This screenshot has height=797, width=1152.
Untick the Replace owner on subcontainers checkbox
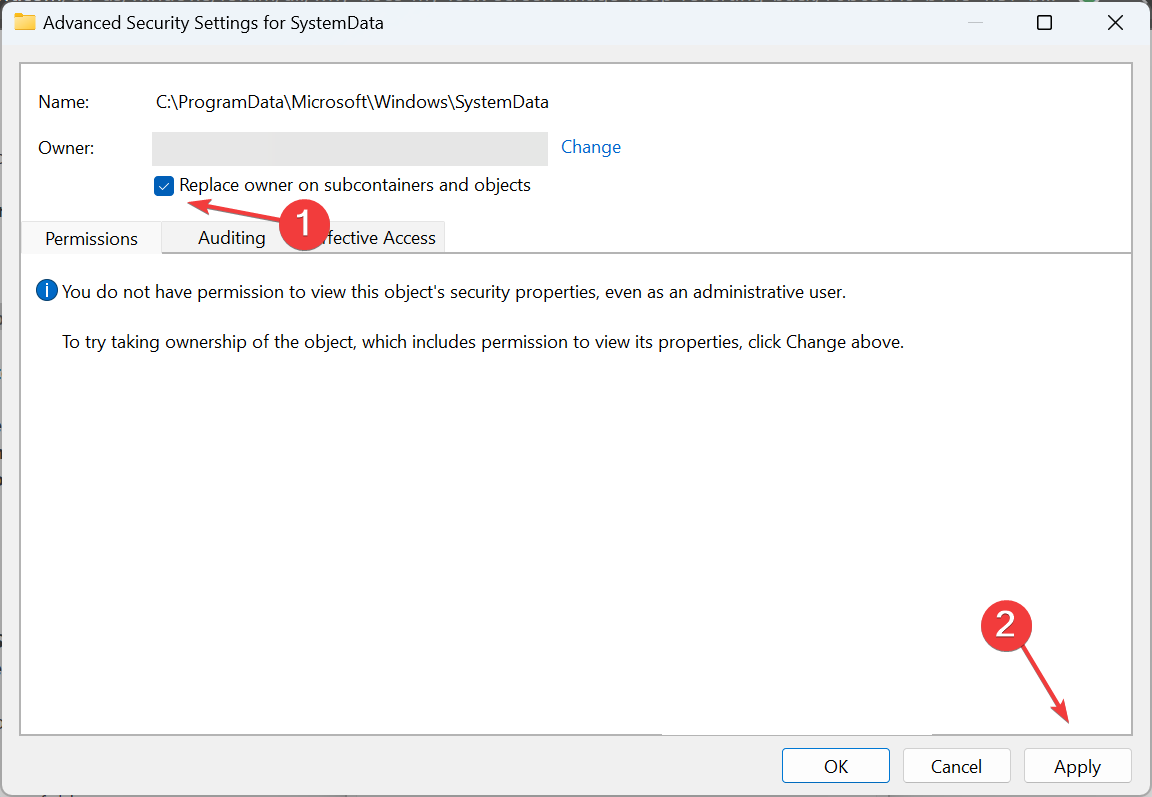click(164, 186)
